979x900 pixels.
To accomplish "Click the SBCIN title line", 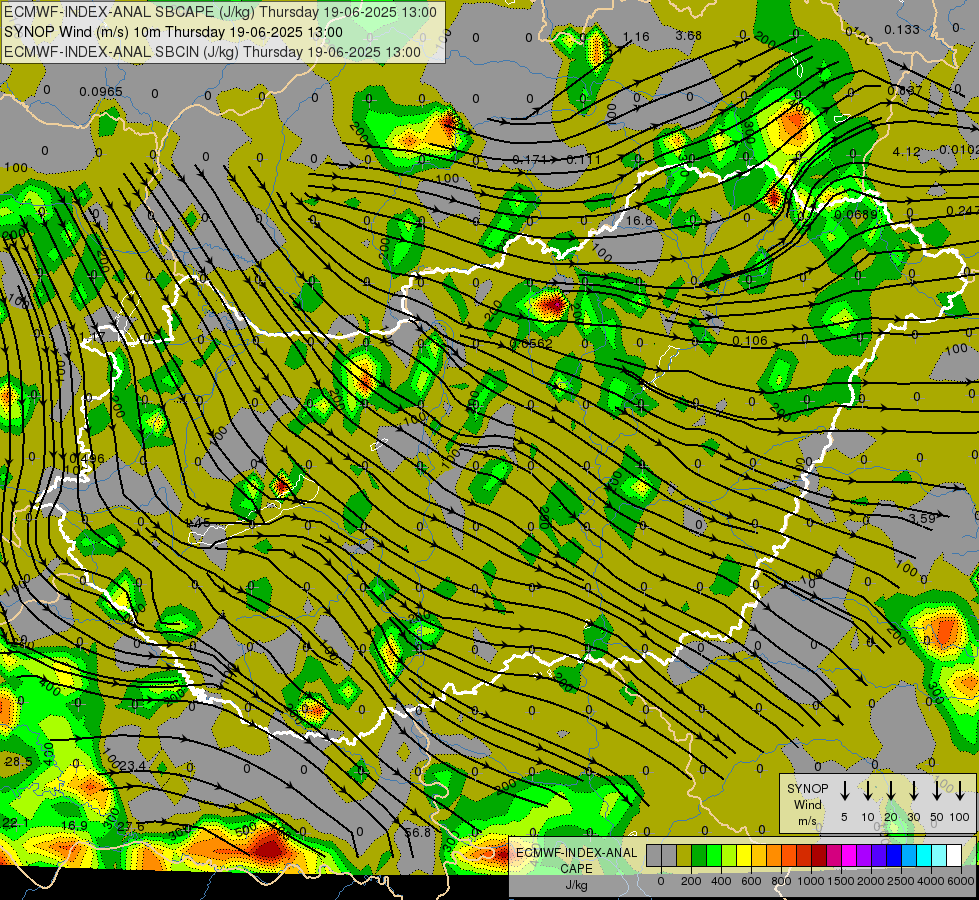I will click(x=212, y=52).
